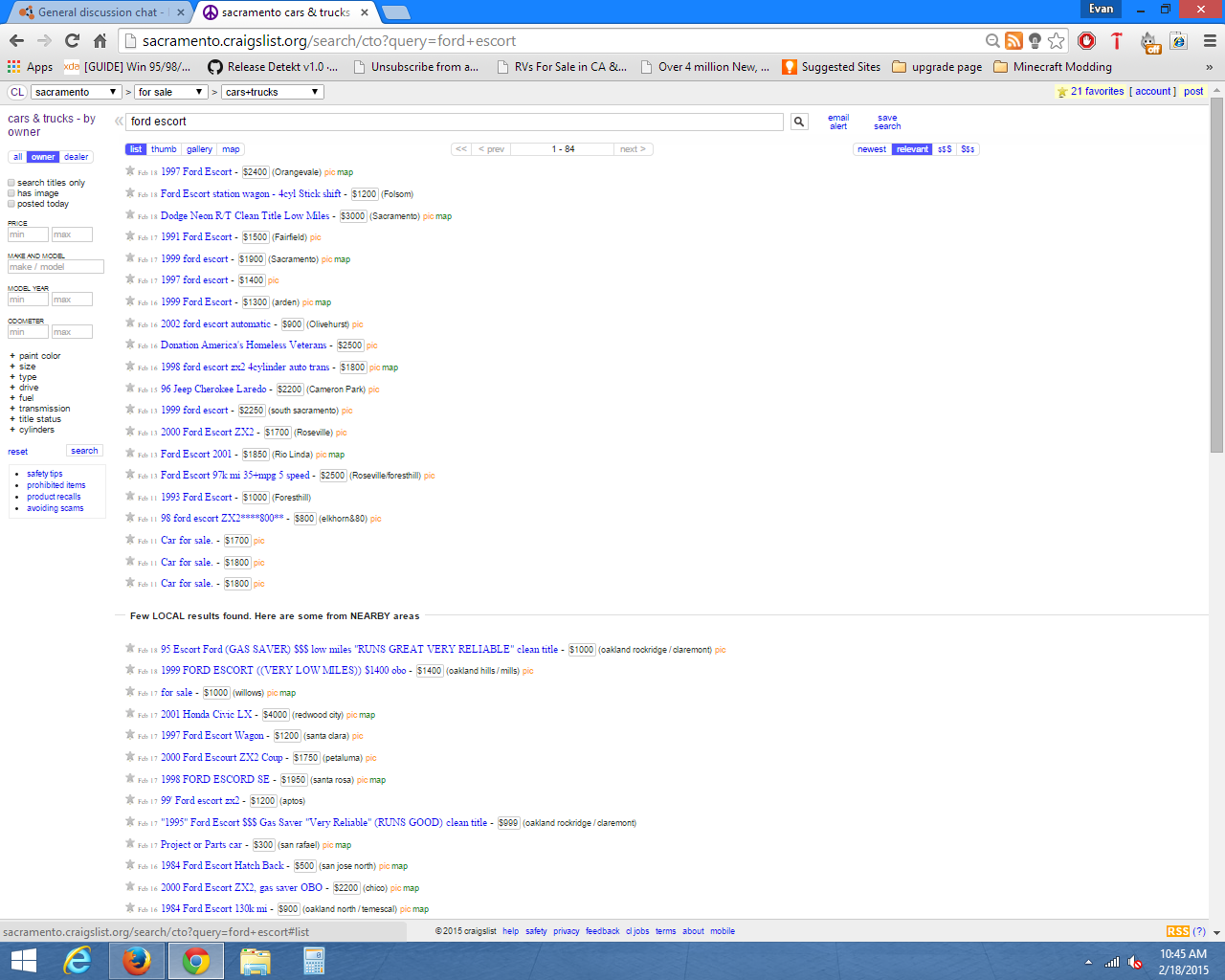Click the network signal tray icon

[1111, 962]
